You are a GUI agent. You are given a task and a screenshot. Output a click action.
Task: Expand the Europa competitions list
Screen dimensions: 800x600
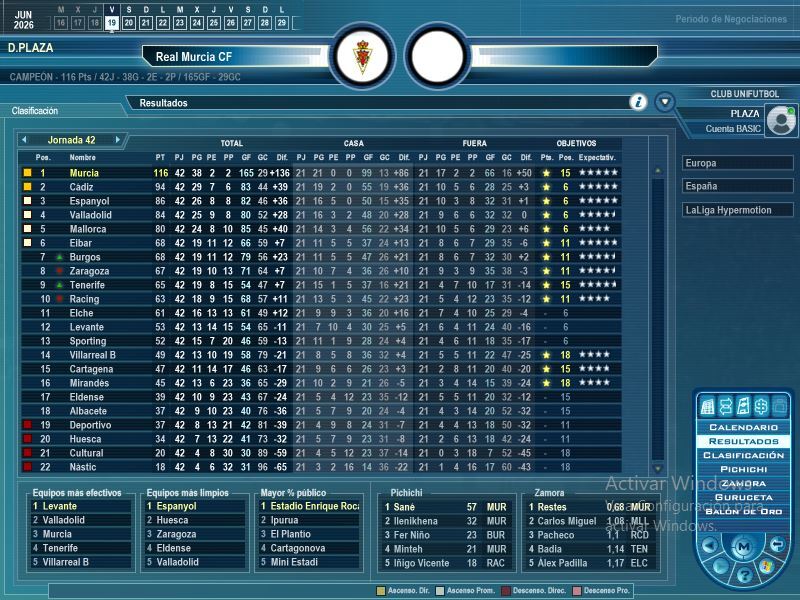tap(737, 163)
